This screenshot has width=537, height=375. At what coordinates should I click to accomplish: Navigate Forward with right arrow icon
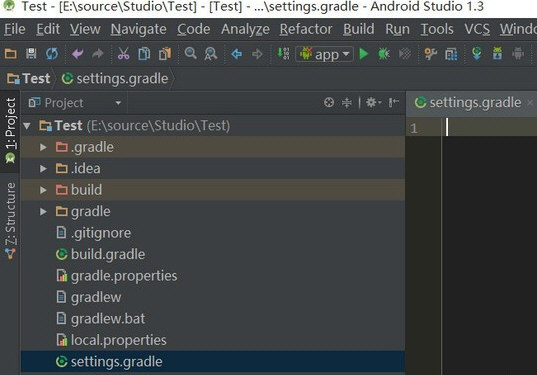(x=257, y=54)
